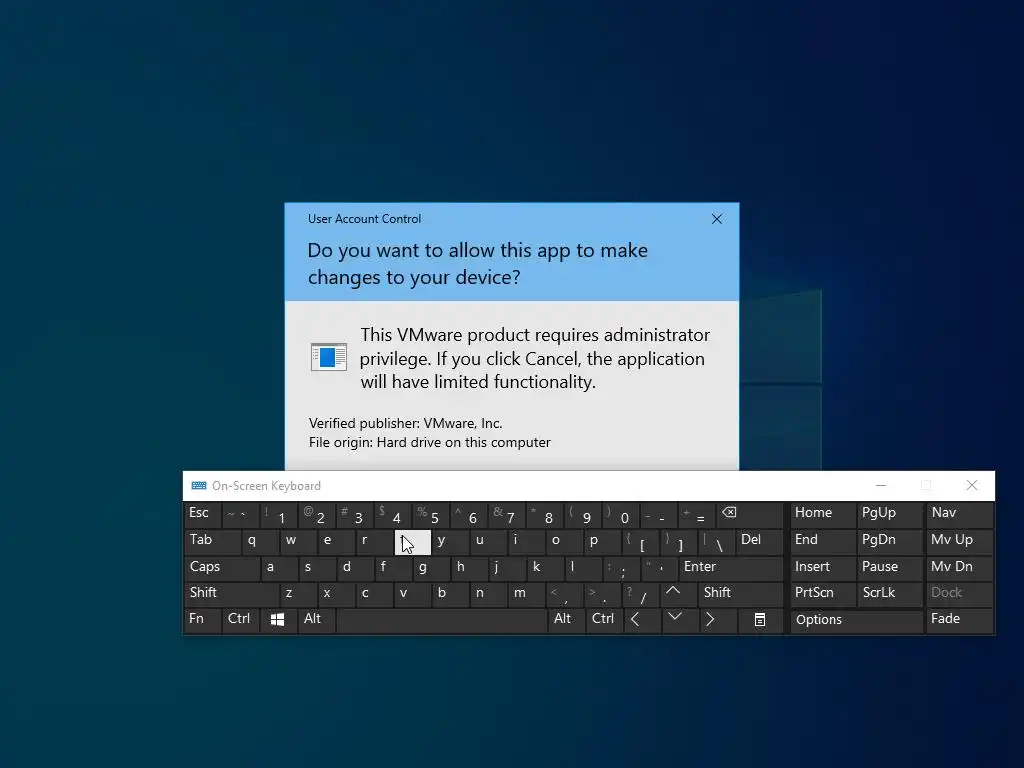Click the p key

coord(602,541)
